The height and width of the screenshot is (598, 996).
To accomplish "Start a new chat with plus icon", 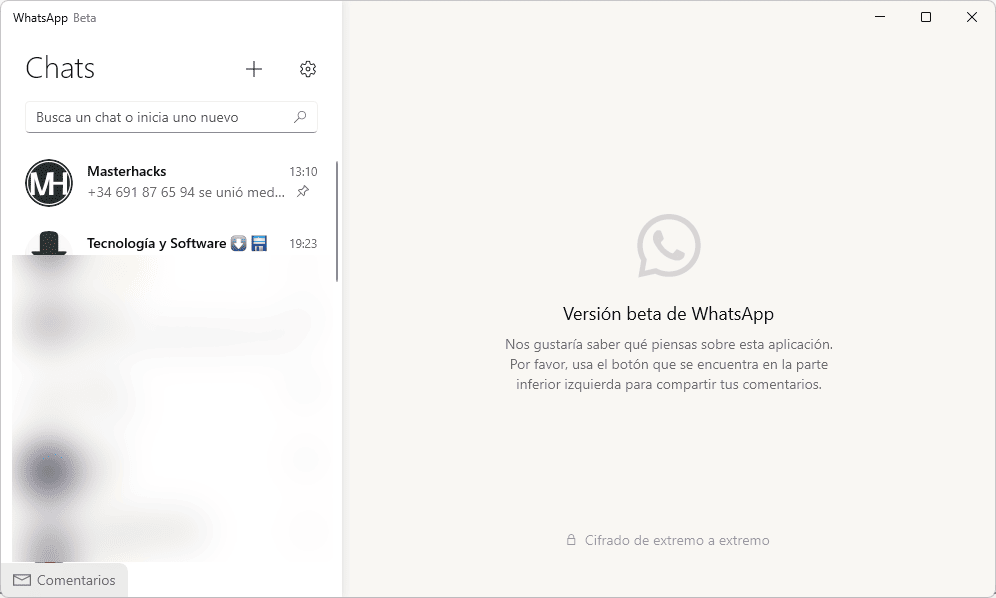I will [254, 69].
